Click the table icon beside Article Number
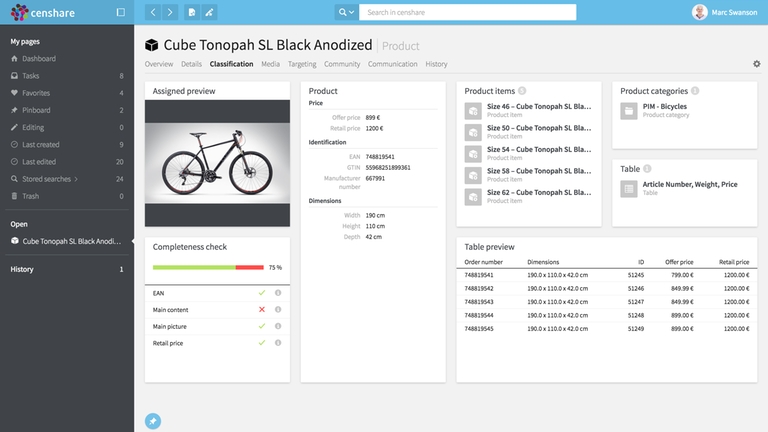This screenshot has height=432, width=768. (x=629, y=189)
